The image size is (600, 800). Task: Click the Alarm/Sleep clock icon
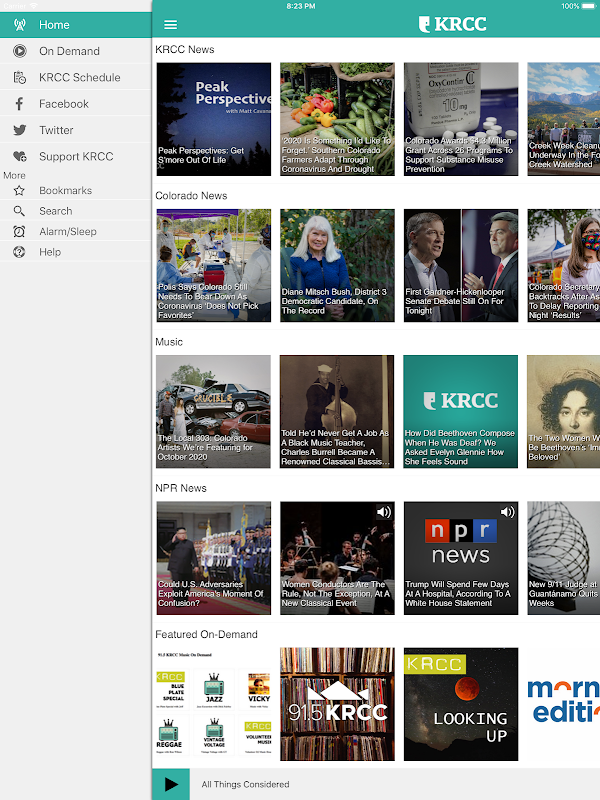19,232
